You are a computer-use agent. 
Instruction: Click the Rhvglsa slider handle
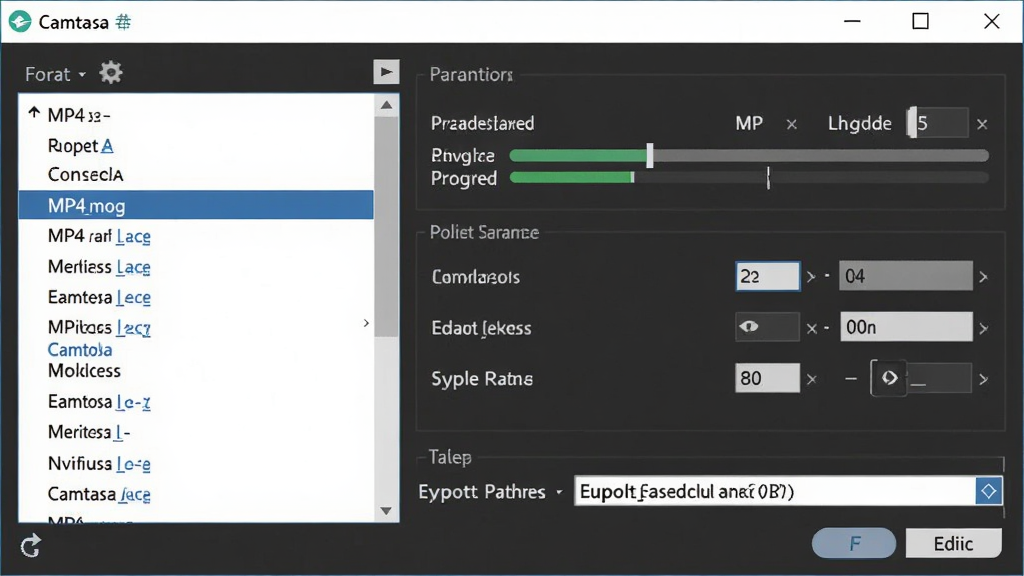(650, 155)
